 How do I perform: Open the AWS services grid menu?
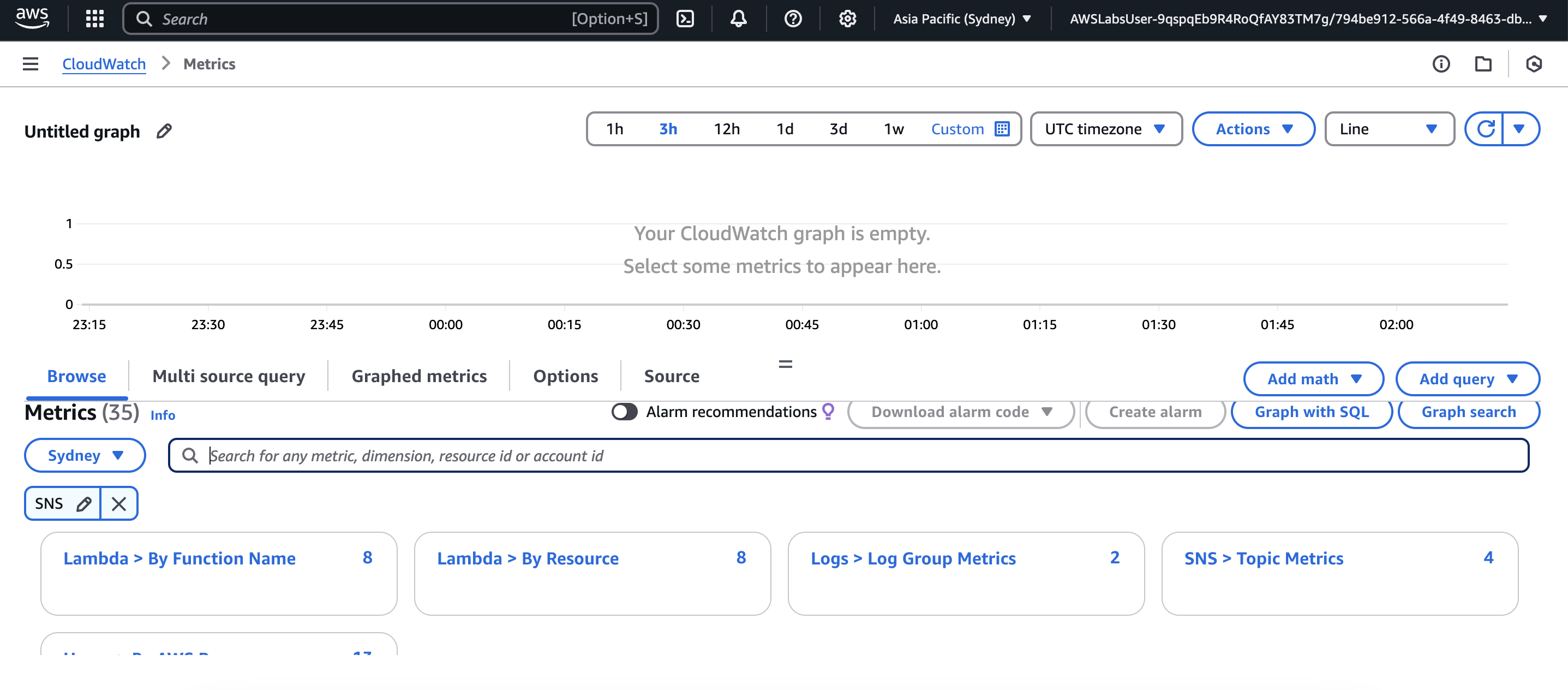click(x=95, y=19)
